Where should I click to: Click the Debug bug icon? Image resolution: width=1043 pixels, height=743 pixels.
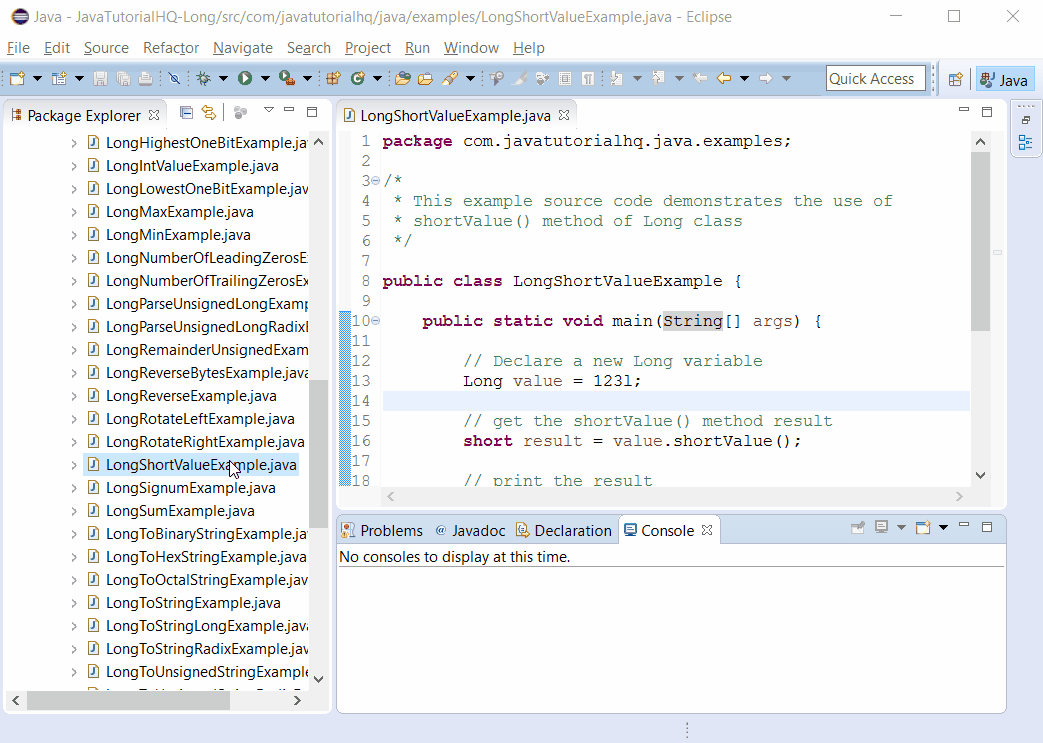(204, 78)
